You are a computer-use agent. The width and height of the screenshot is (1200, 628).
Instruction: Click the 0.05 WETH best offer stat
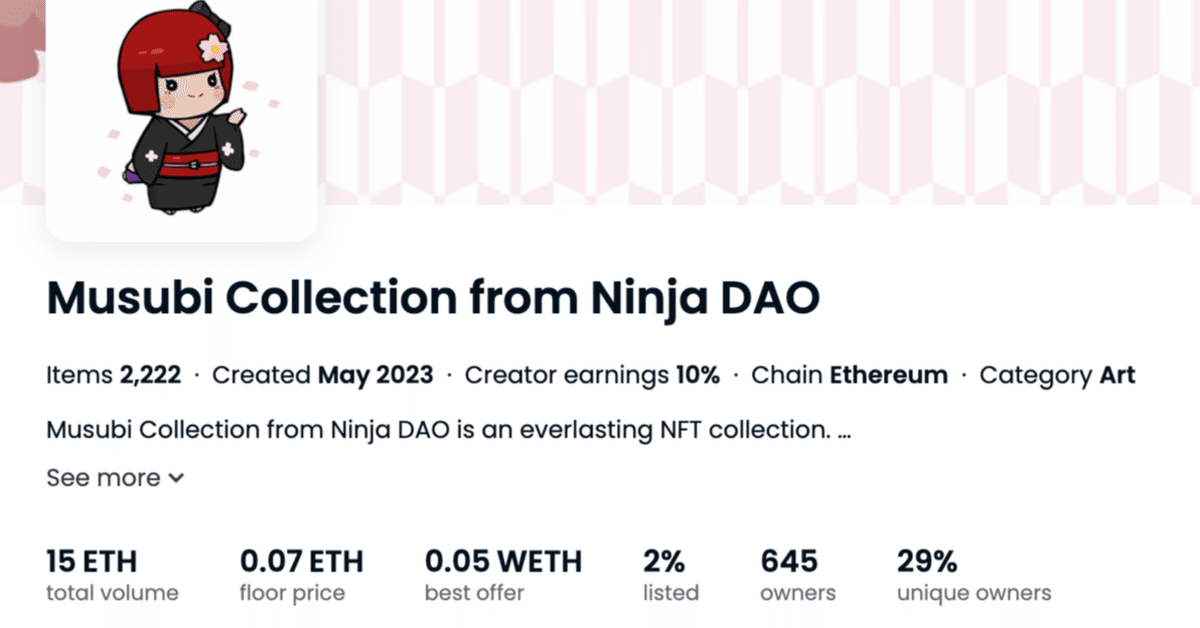(x=503, y=576)
